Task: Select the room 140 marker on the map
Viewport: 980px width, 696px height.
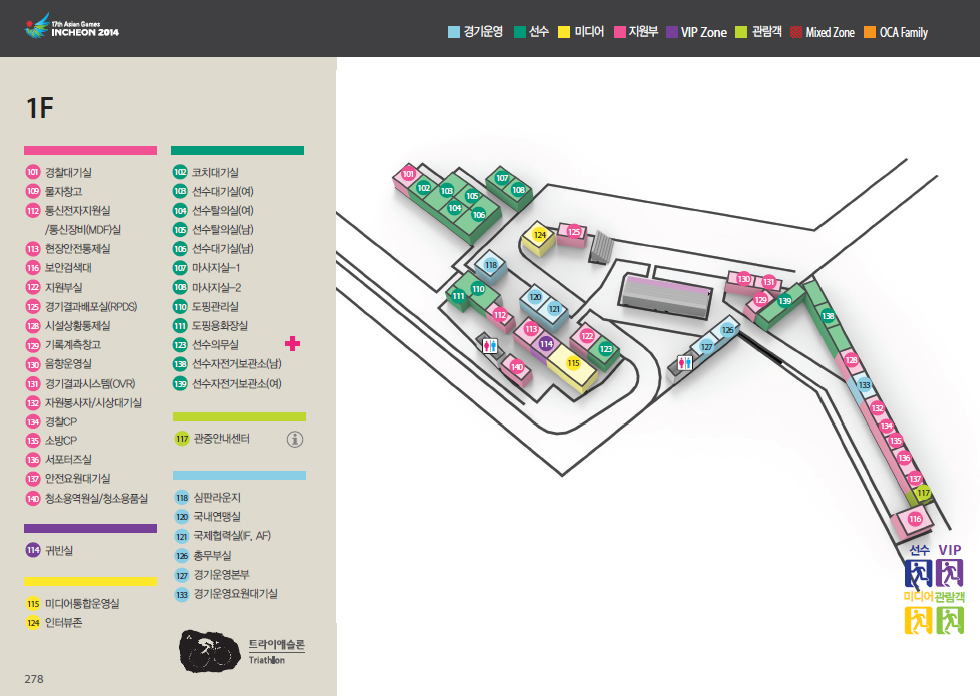Action: 516,367
